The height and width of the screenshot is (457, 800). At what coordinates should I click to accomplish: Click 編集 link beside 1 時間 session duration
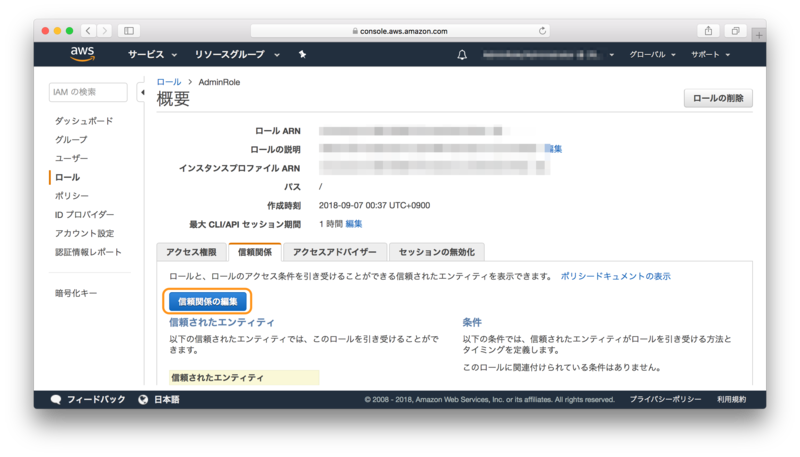click(x=354, y=224)
